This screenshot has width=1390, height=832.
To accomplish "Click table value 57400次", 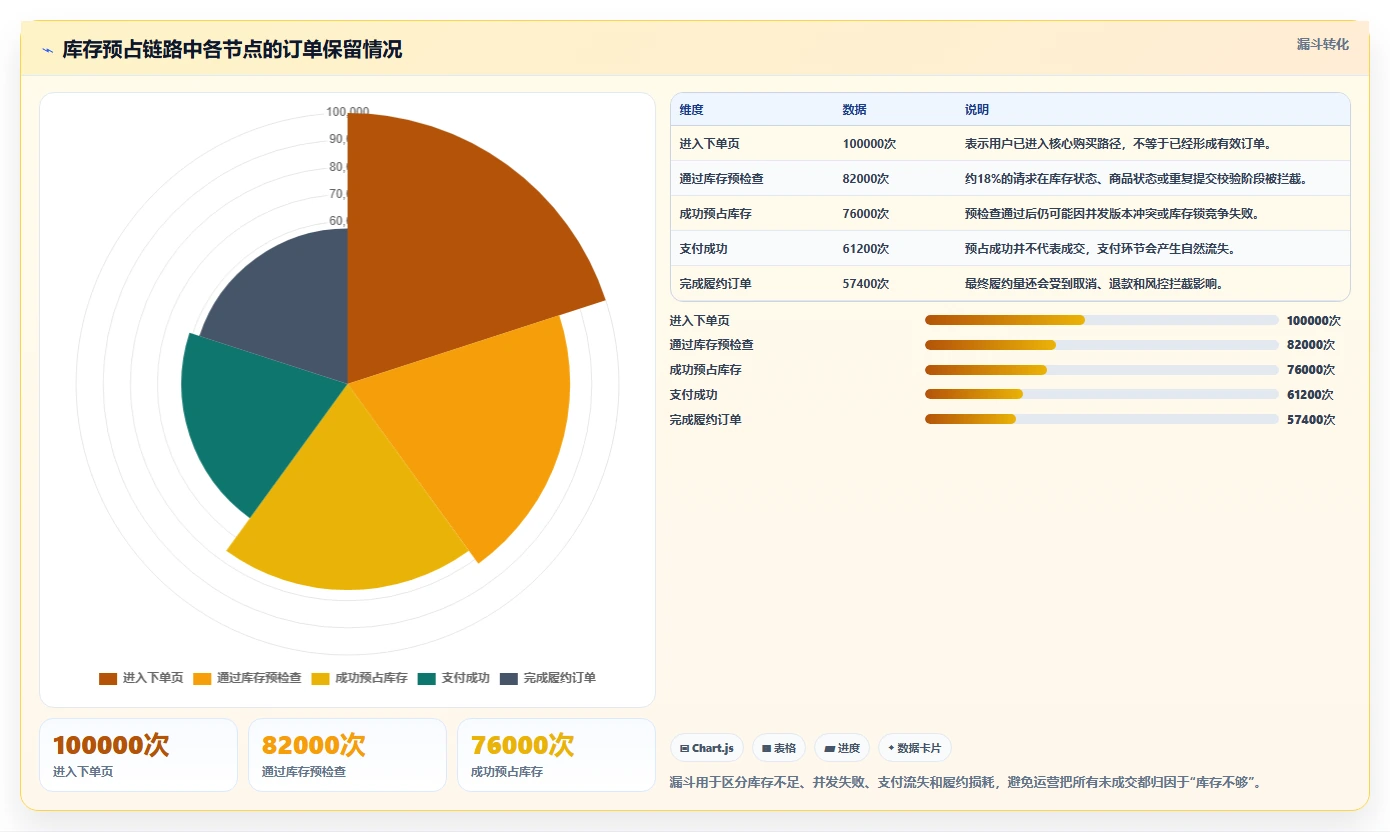I will (866, 284).
